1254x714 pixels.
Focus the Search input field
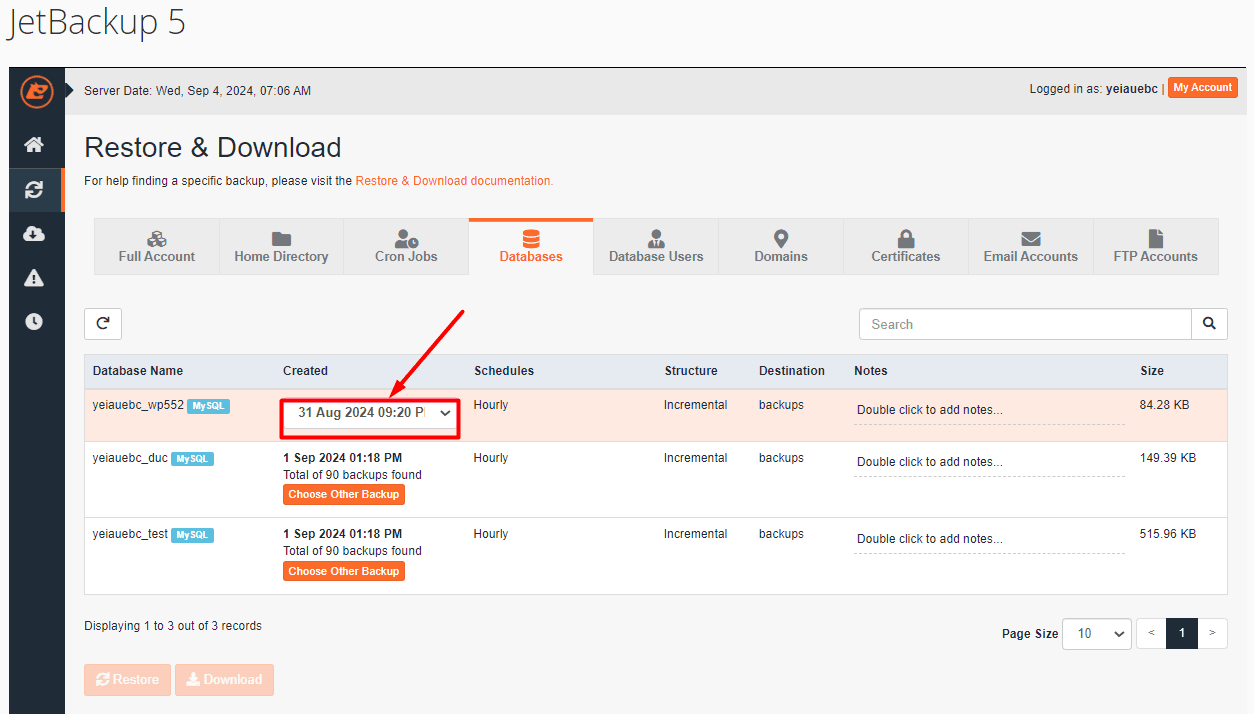[x=1025, y=324]
